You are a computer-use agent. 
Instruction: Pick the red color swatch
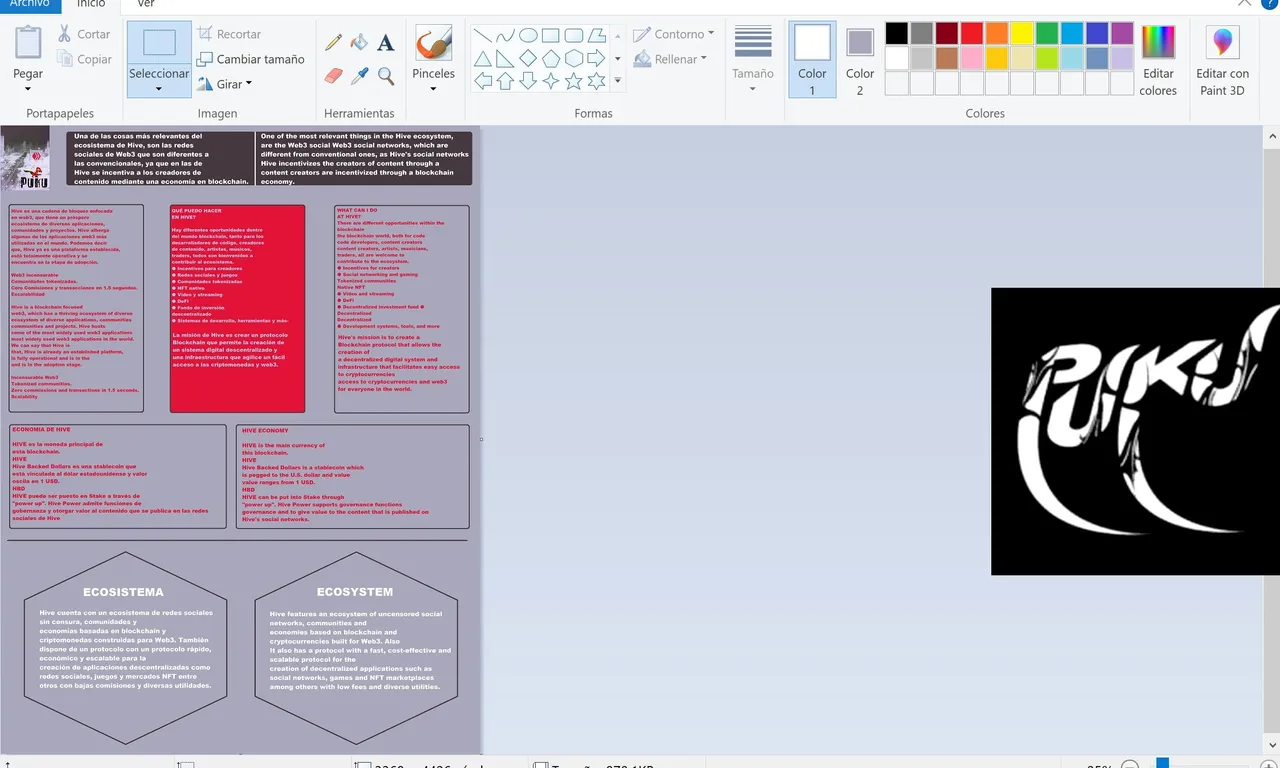[972, 33]
